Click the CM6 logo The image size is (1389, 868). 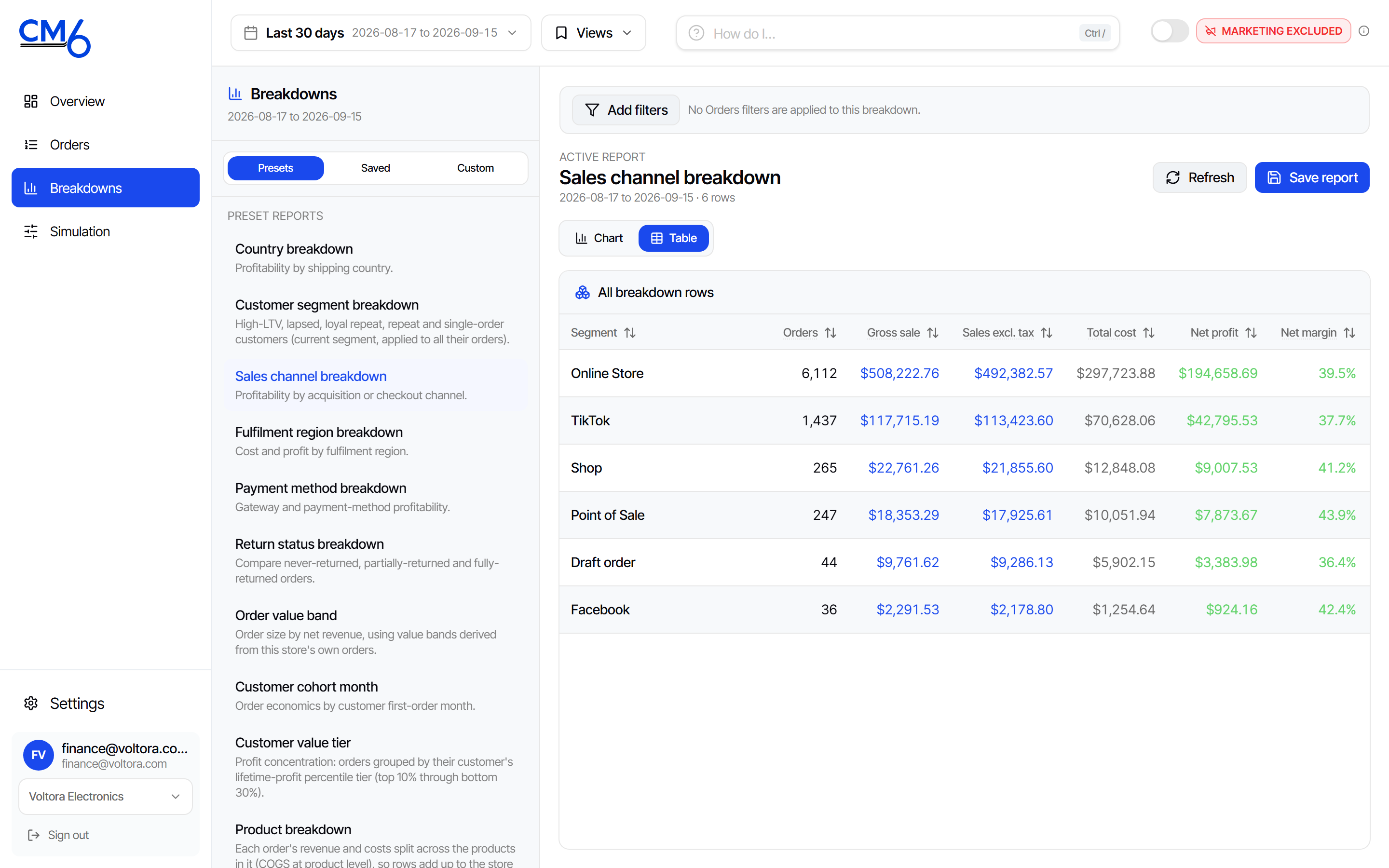point(55,38)
